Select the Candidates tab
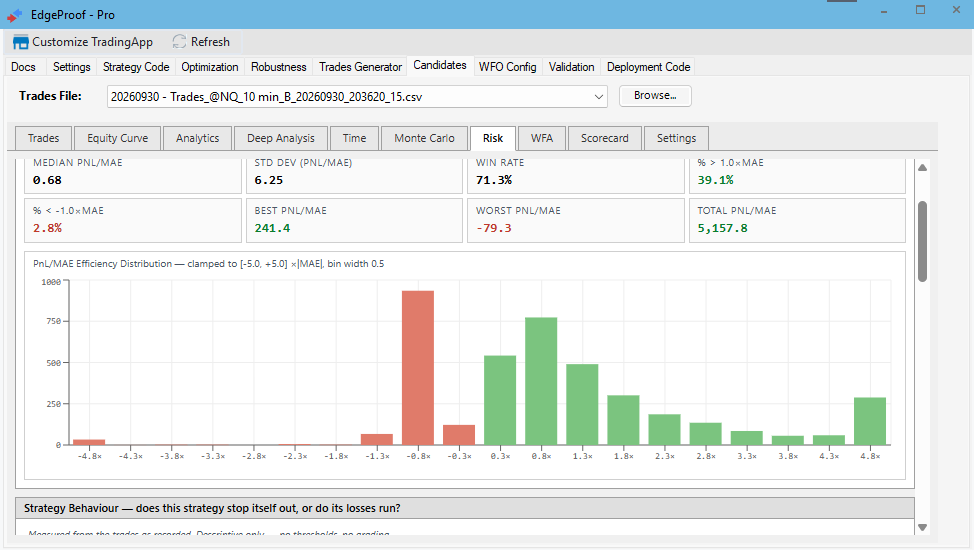The image size is (974, 550). click(x=440, y=65)
